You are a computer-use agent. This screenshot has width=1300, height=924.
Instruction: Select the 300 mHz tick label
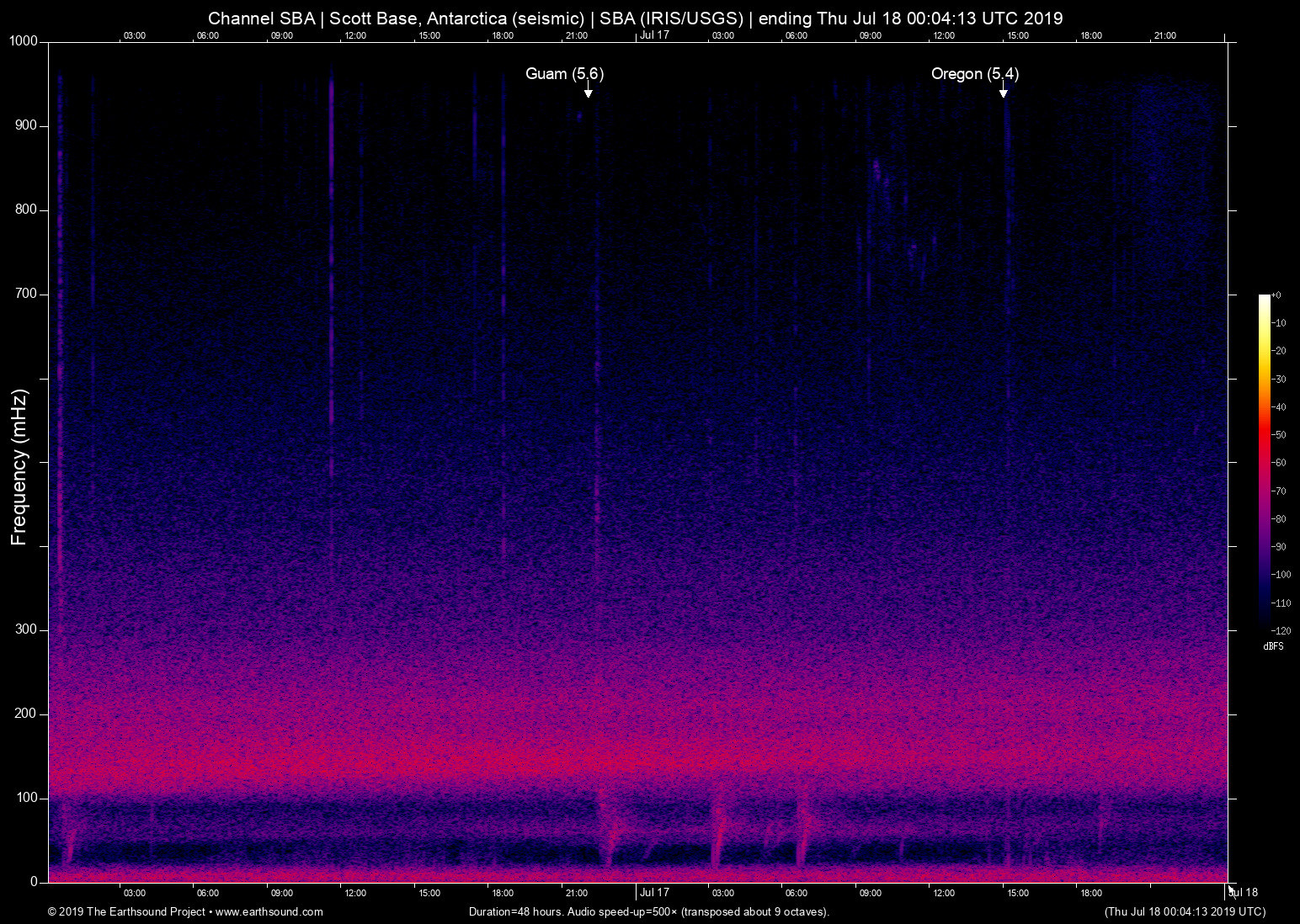tap(25, 629)
